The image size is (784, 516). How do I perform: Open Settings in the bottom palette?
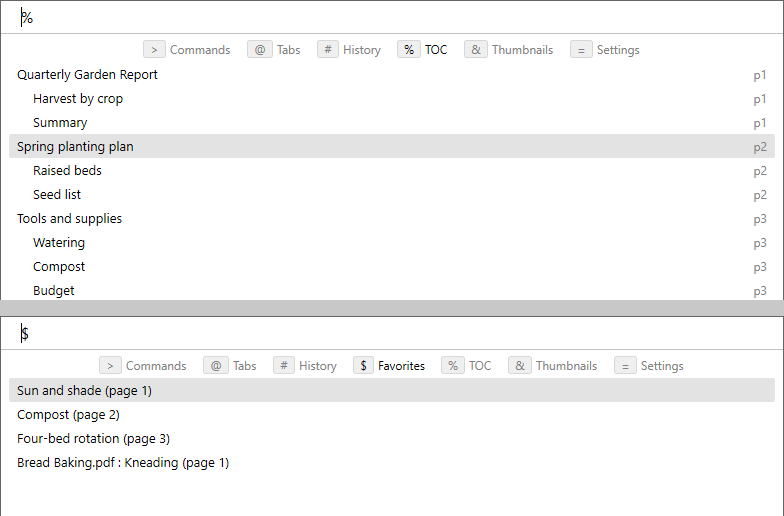[x=662, y=366]
